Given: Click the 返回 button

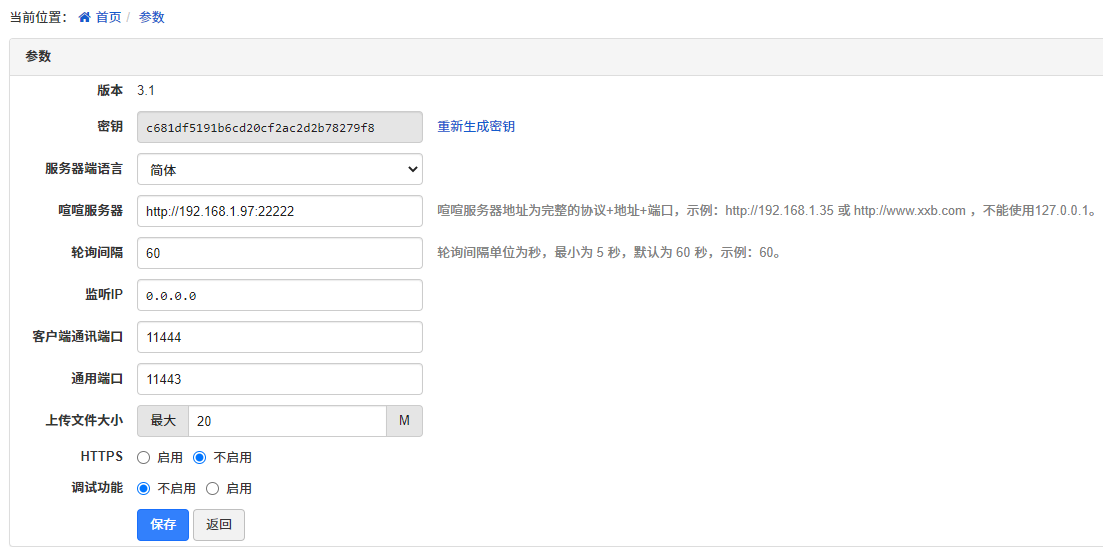Looking at the screenshot, I should click(x=218, y=525).
